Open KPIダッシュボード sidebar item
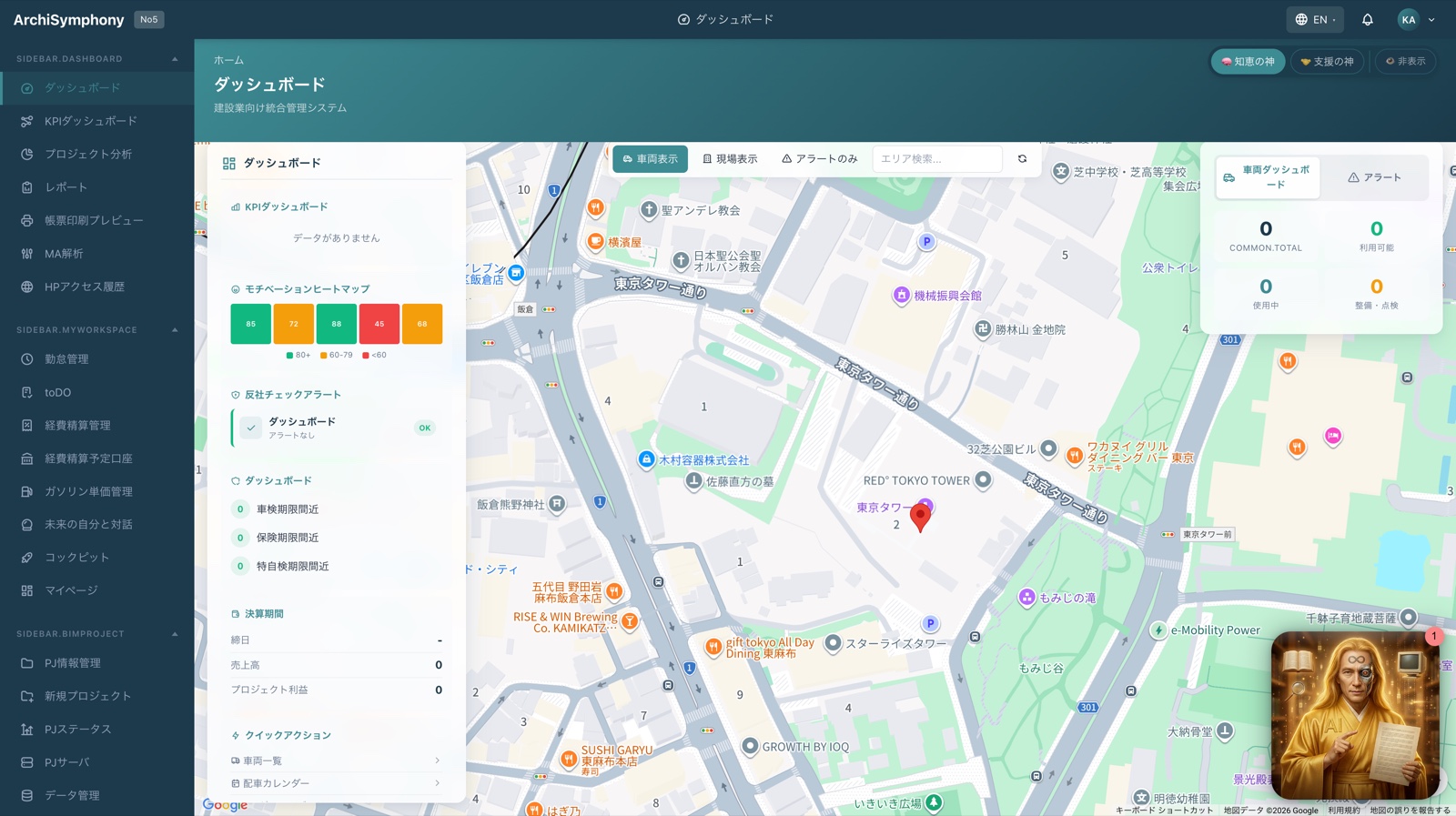Screen dimensions: 1456x816 [96, 121]
